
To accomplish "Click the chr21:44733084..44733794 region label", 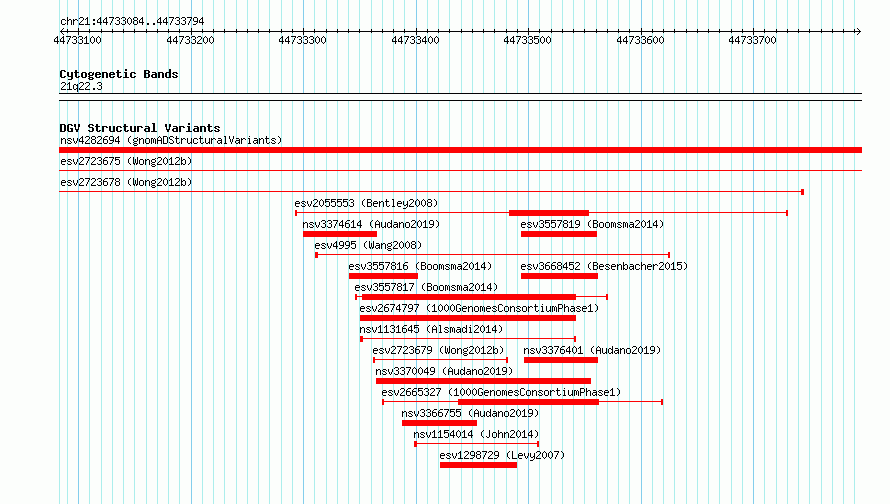I will [132, 21].
